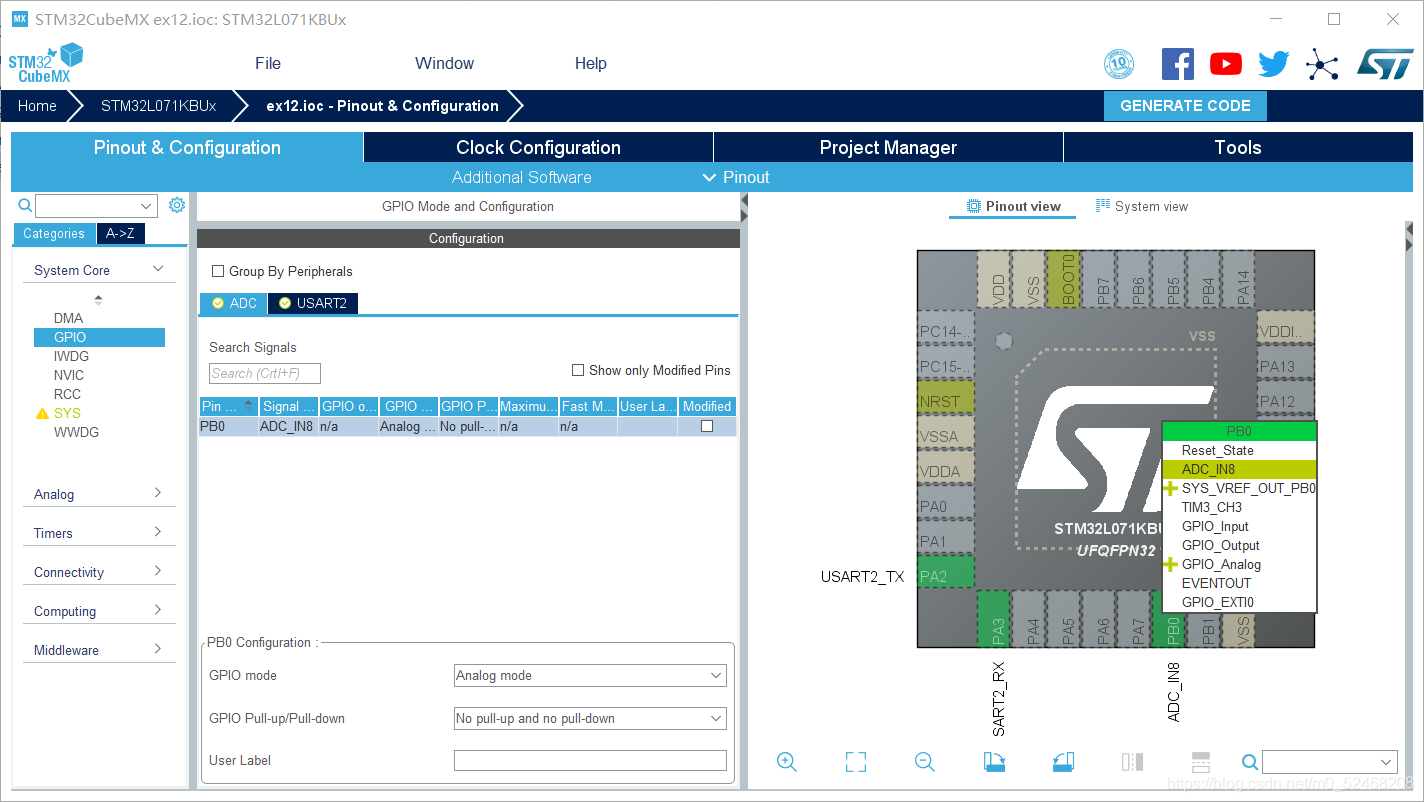
Task: Open the gear settings icon beside the category search
Action: click(x=177, y=205)
